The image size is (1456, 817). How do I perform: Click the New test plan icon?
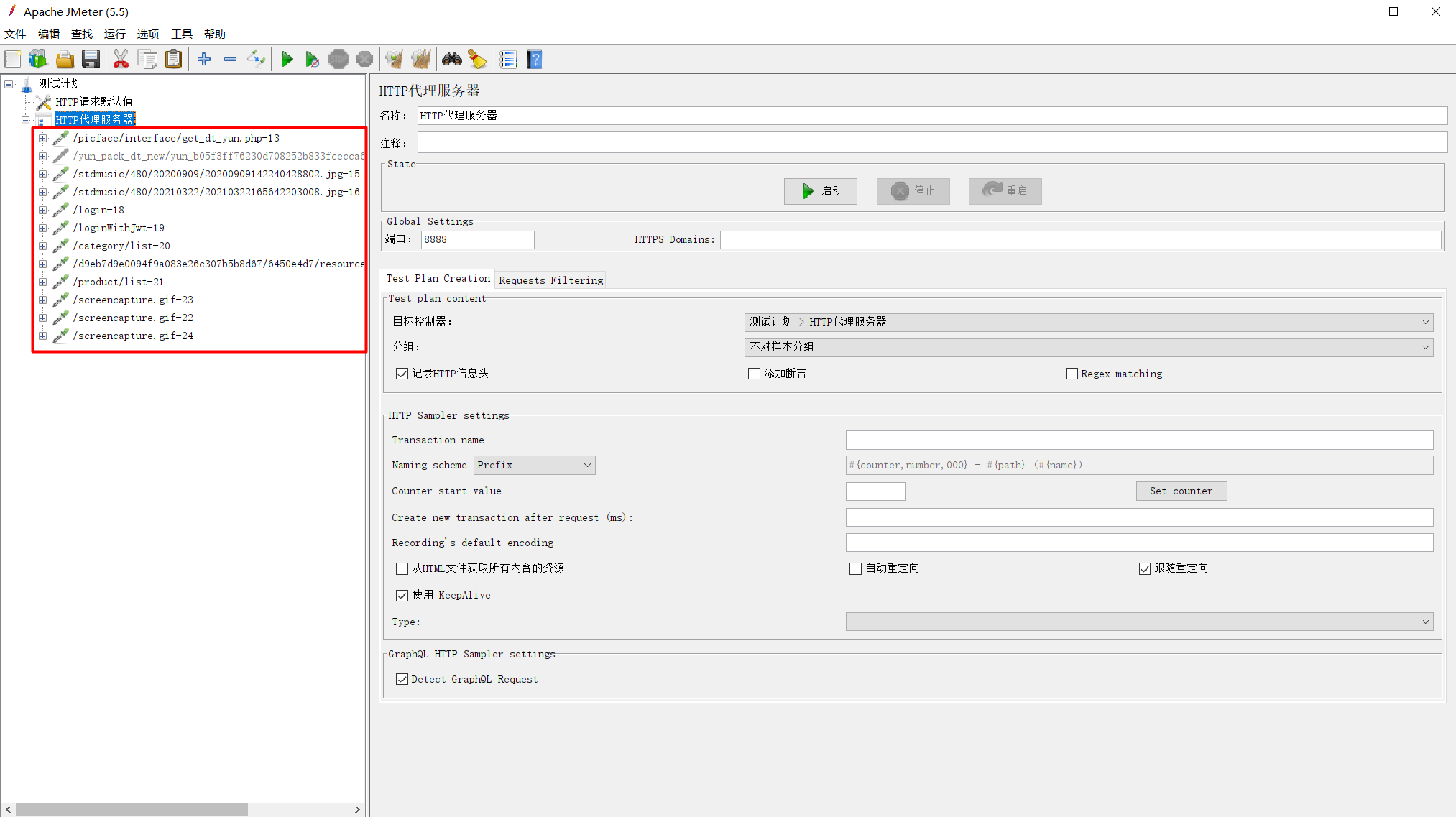coord(13,60)
